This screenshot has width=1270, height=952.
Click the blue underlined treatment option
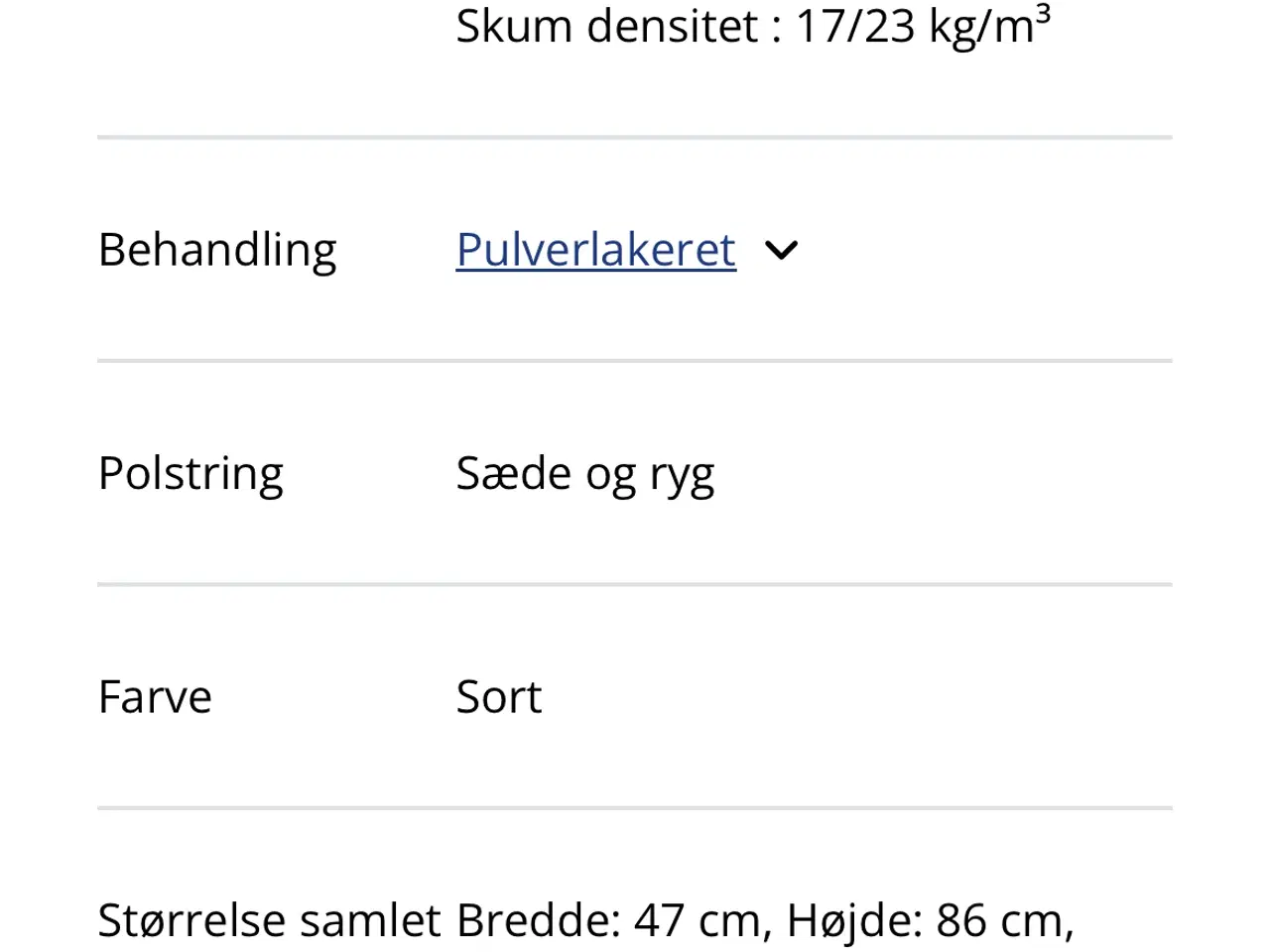[595, 250]
